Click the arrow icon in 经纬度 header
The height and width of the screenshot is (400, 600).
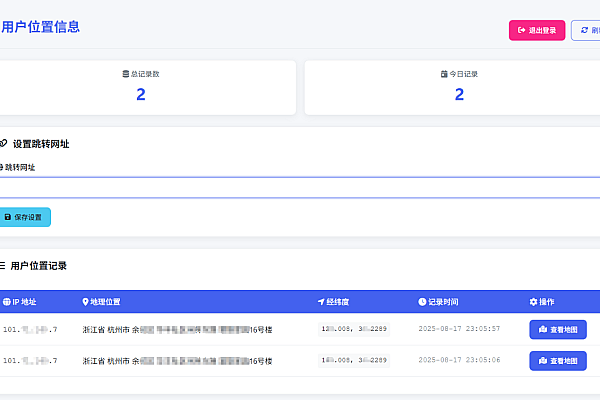(321, 302)
